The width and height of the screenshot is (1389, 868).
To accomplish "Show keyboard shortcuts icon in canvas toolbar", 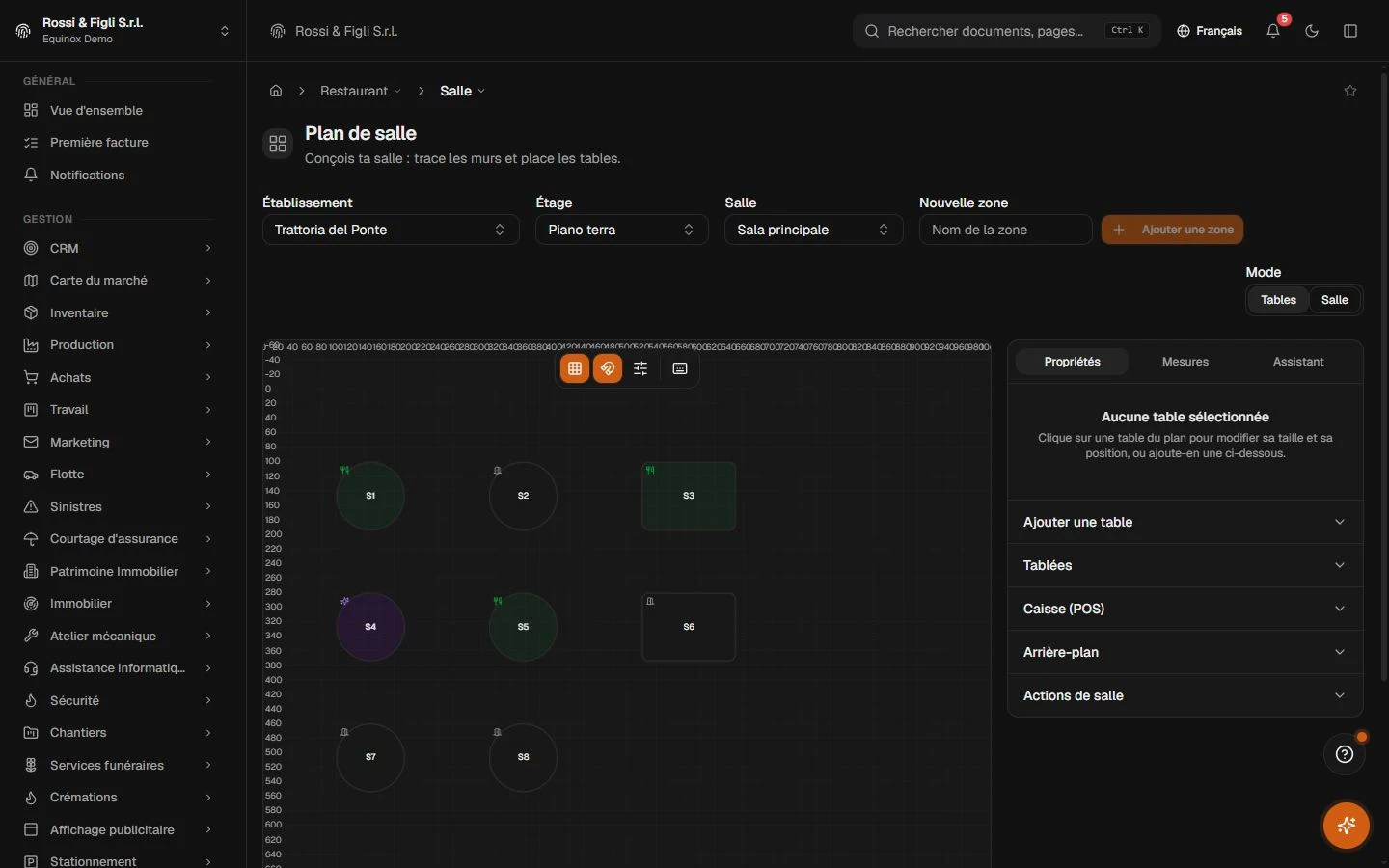I will [680, 368].
